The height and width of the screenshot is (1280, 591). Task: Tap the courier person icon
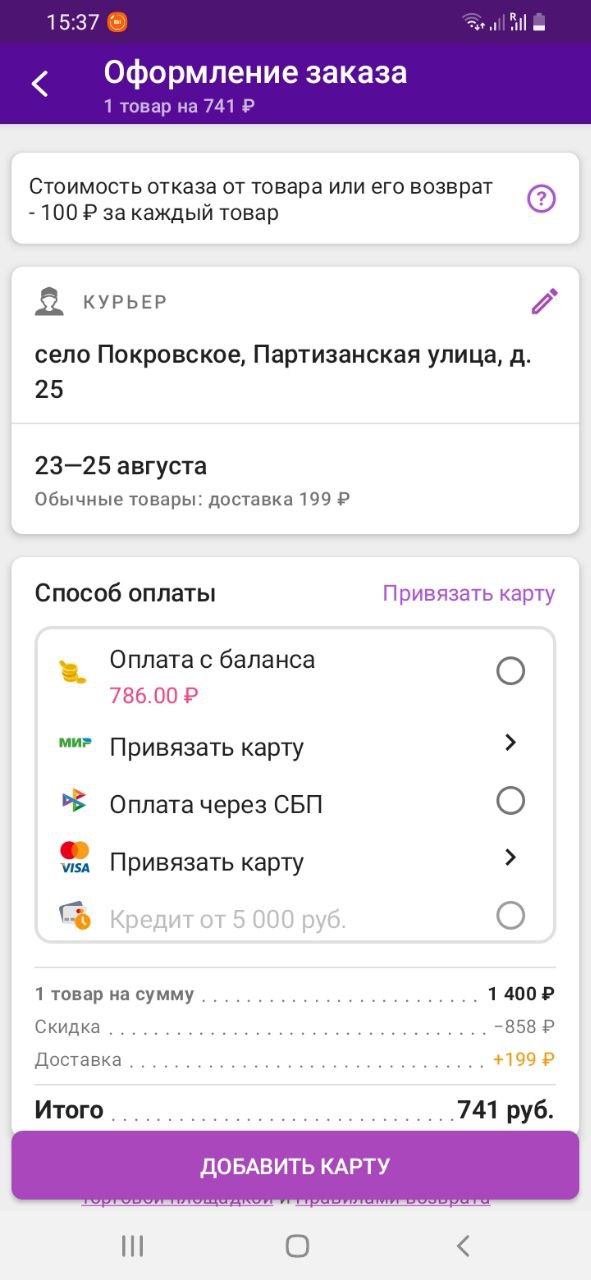click(x=49, y=301)
